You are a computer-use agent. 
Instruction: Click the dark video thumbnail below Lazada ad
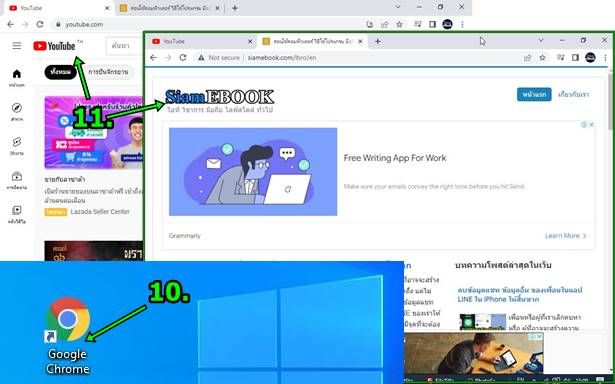(x=93, y=251)
